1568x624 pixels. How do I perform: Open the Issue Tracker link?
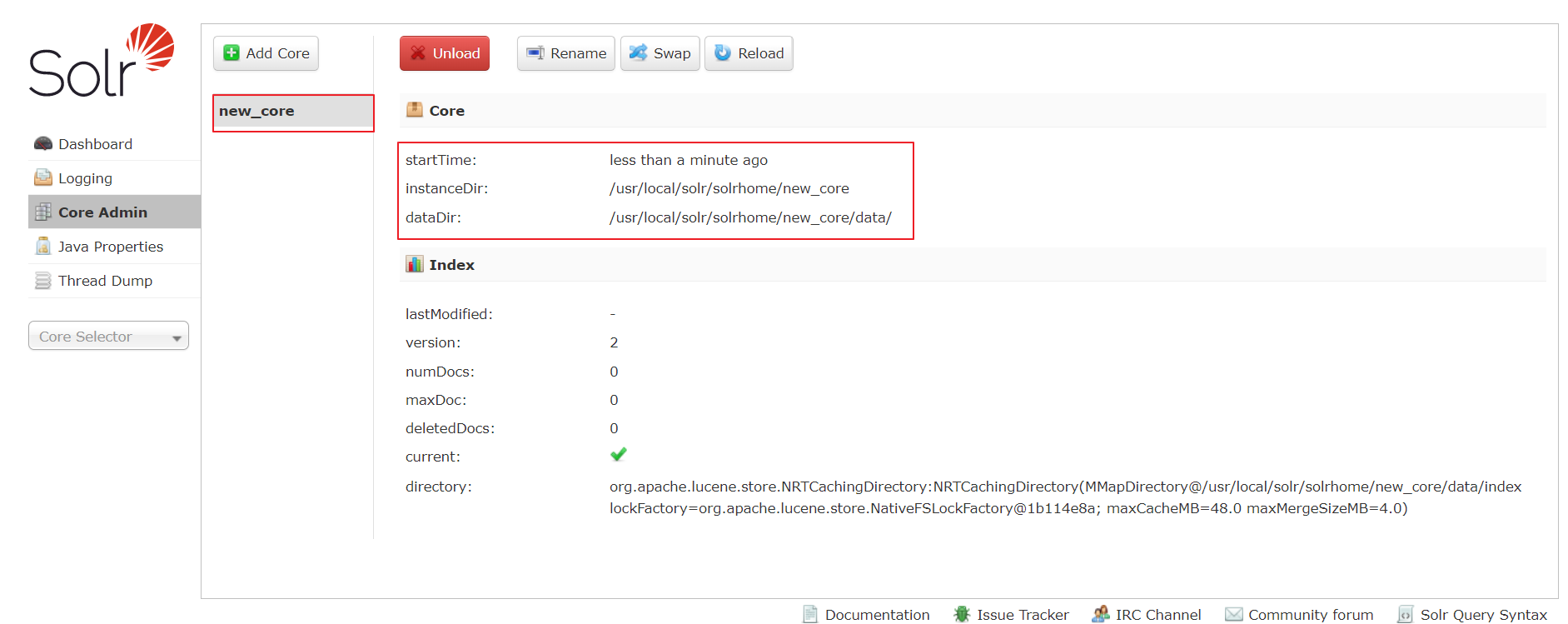[1023, 614]
